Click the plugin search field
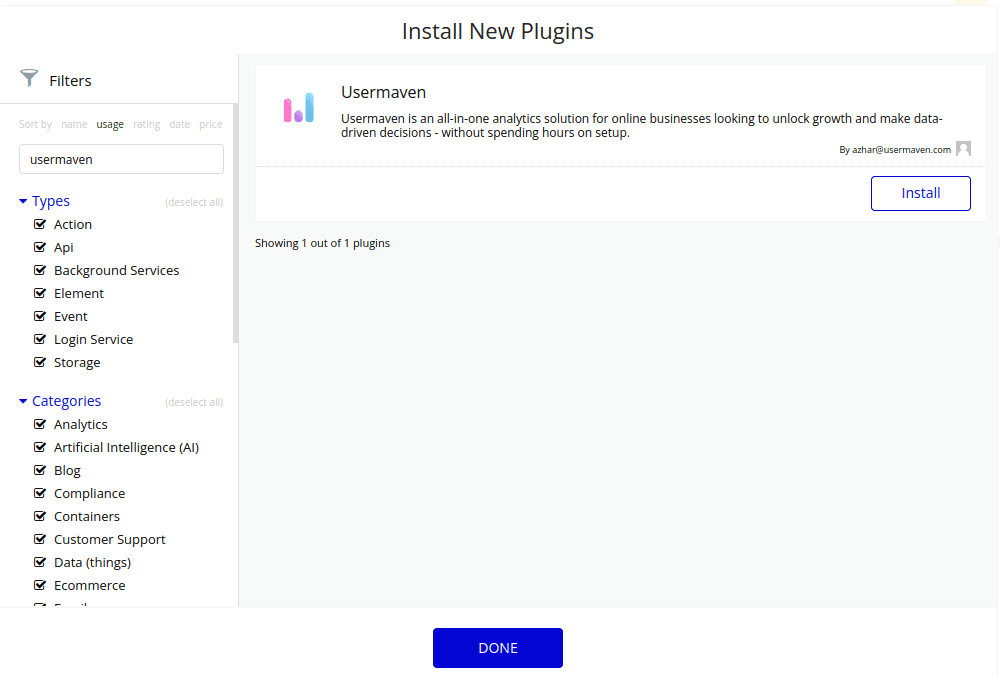 (x=121, y=159)
